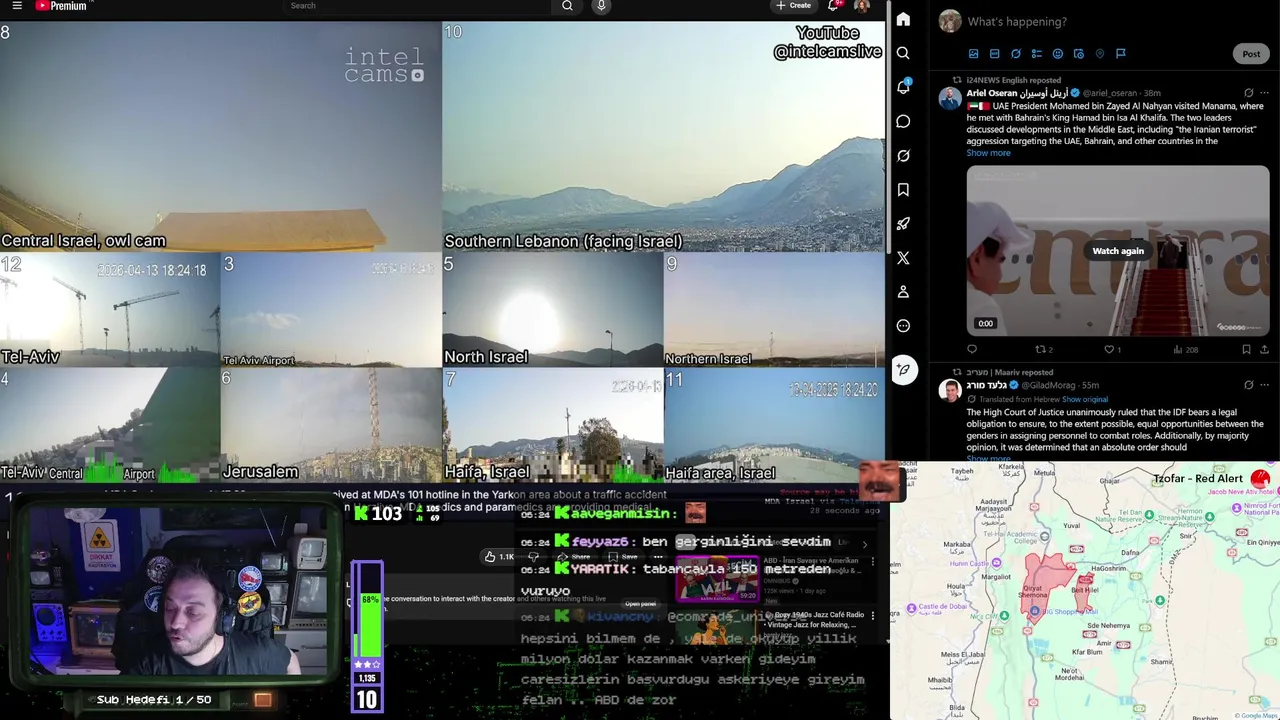Save the YouTube video to a playlist
The height and width of the screenshot is (720, 1280).
[624, 556]
